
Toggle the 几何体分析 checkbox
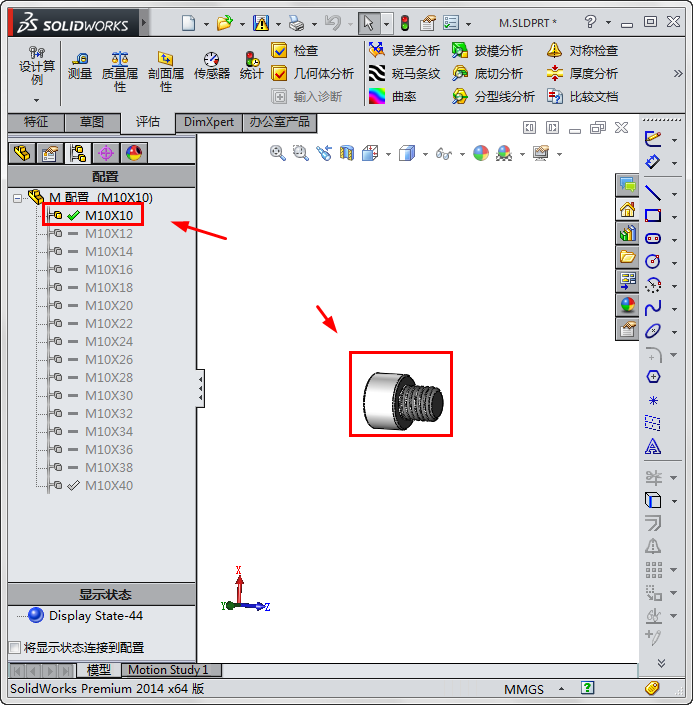(280, 73)
